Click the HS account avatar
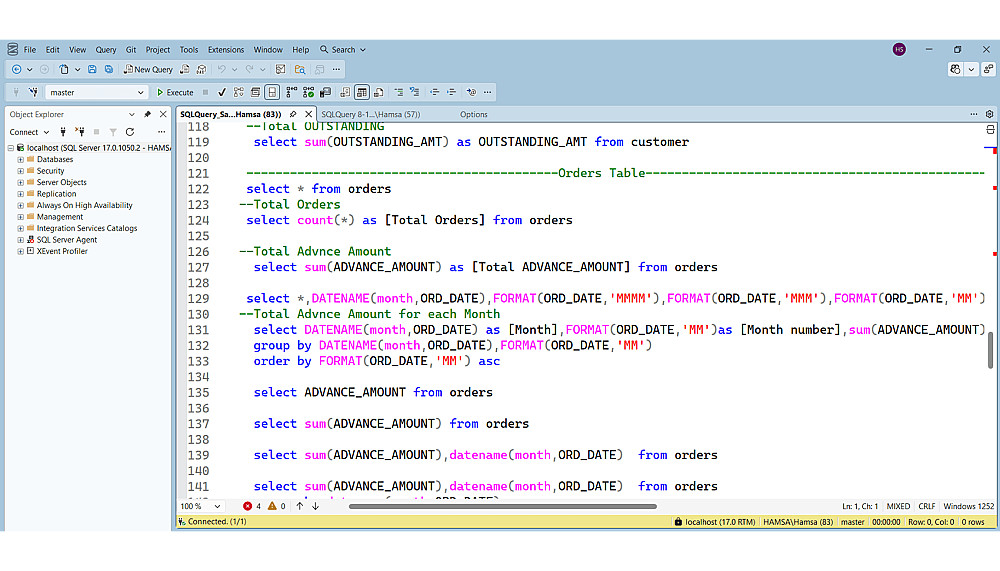The height and width of the screenshot is (571, 1000). point(899,49)
